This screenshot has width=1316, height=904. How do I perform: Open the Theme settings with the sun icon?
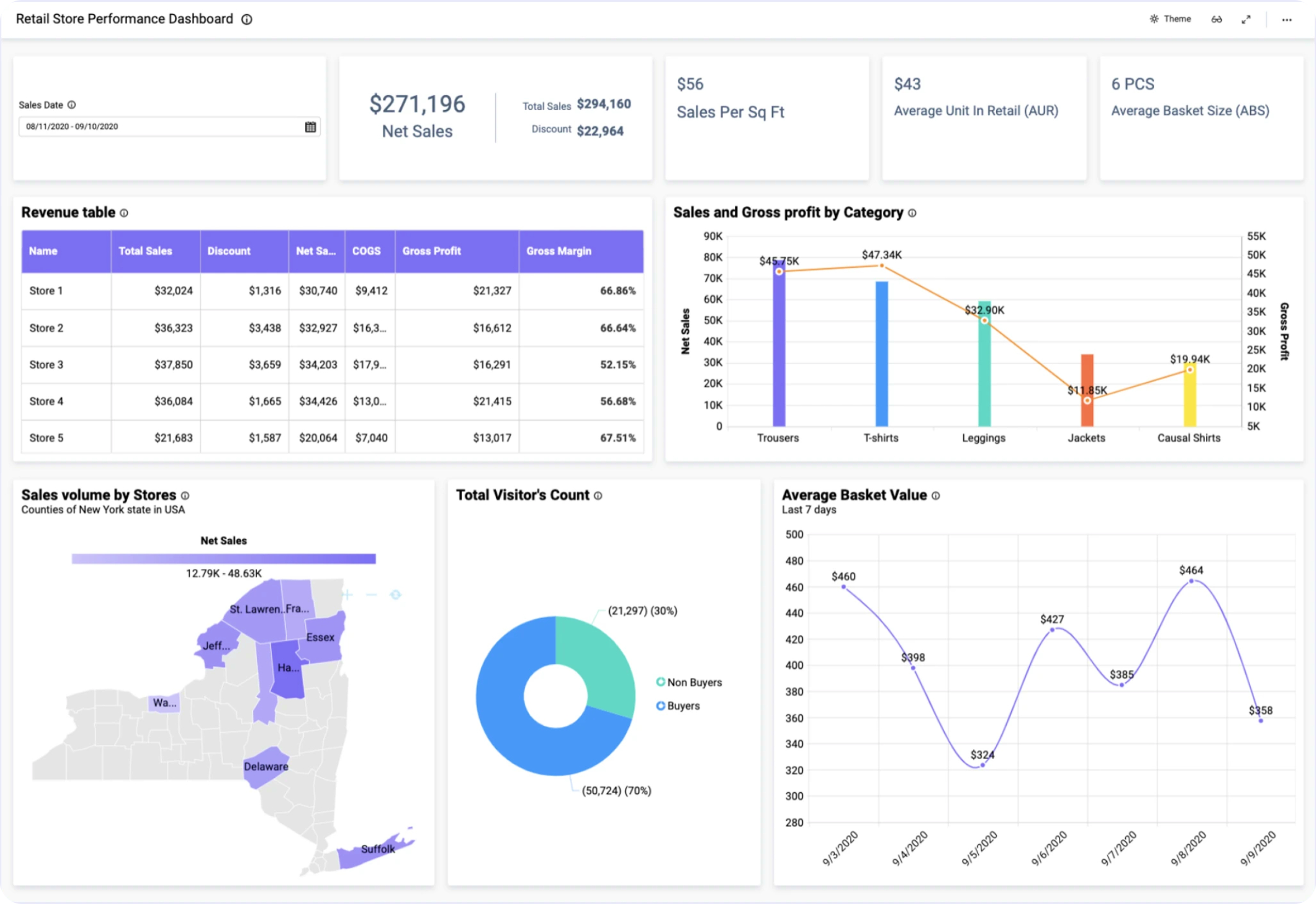click(x=1171, y=19)
